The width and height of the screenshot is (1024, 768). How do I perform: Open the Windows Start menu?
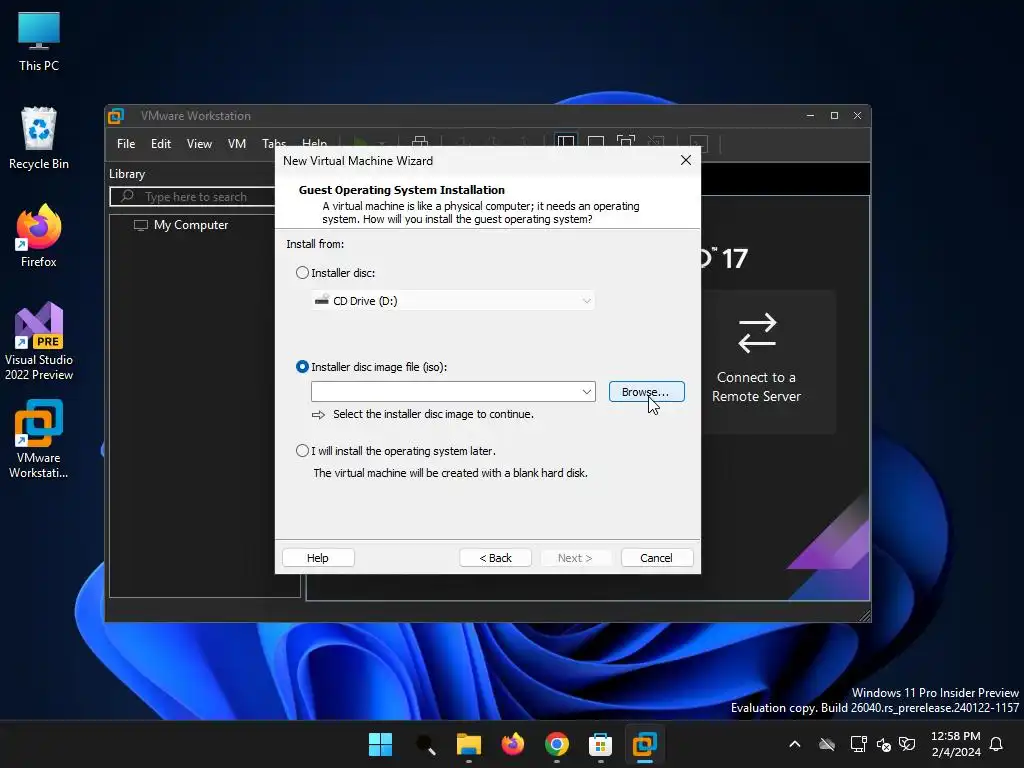[x=381, y=744]
